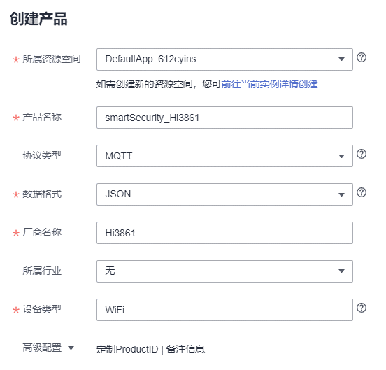Click the 产品名称 smartSecurity_Hi3861 input field
The image size is (386, 370).
pos(224,117)
